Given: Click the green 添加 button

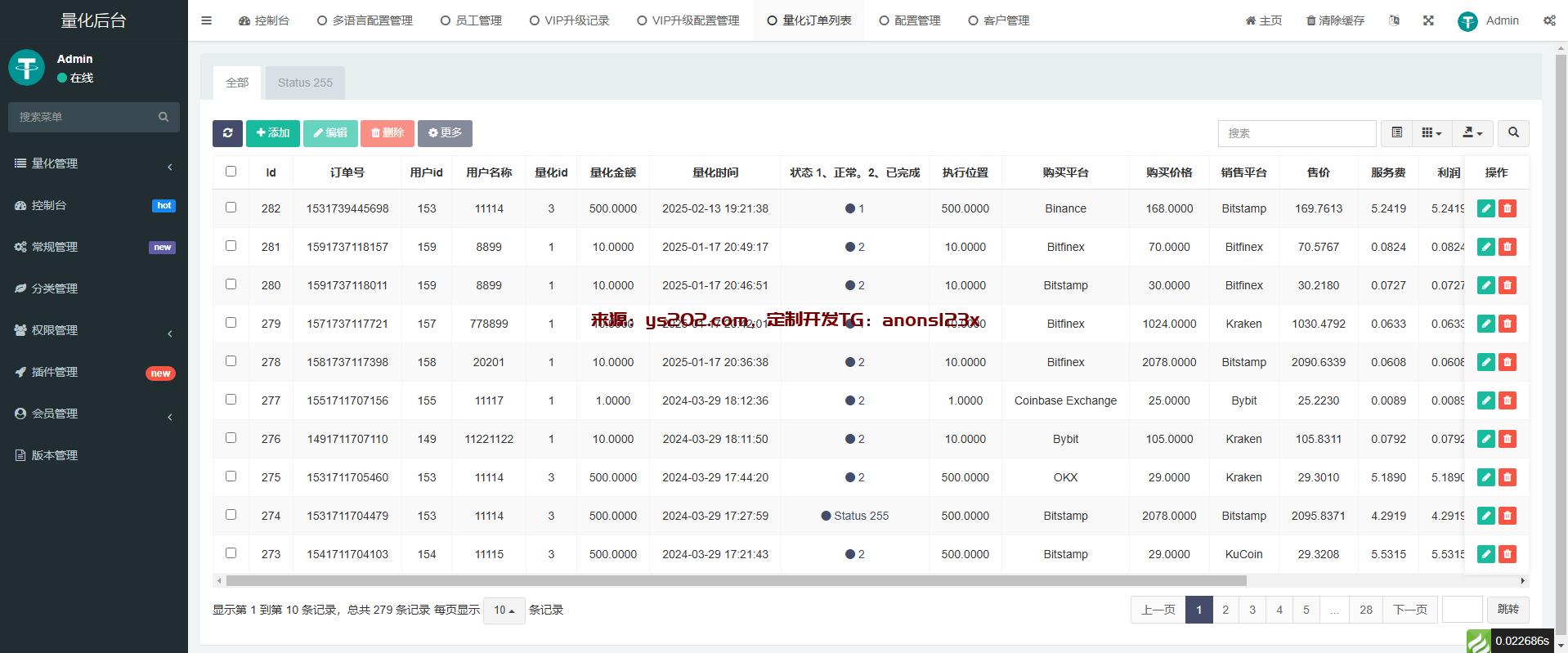Looking at the screenshot, I should pos(273,133).
